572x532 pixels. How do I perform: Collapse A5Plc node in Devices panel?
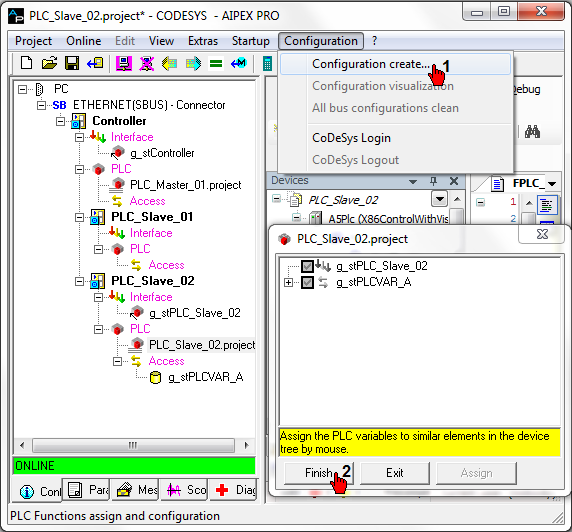click(x=297, y=218)
